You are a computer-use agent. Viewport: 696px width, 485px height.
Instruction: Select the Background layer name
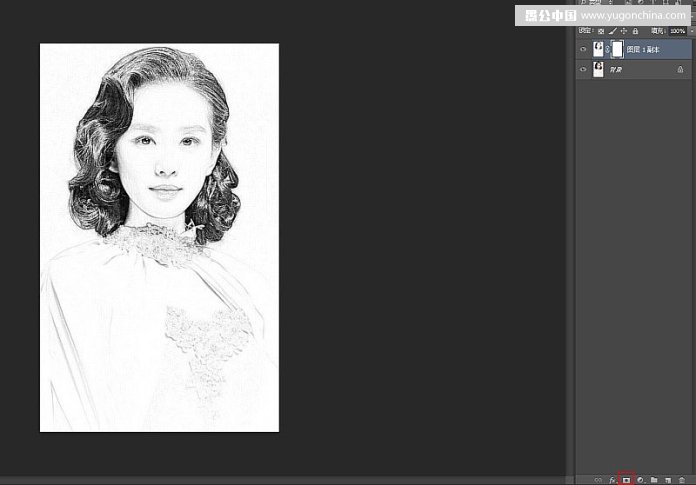click(x=616, y=70)
